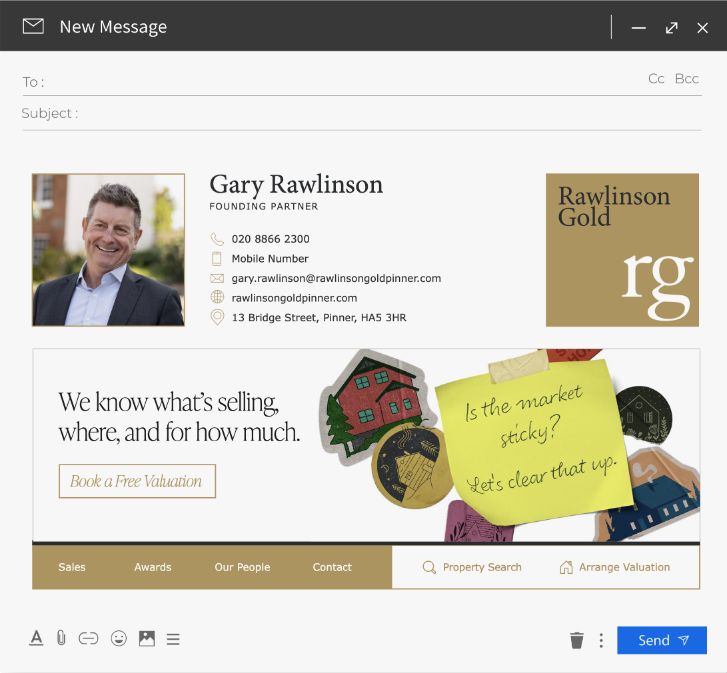Click Book a Free Valuation button
The height and width of the screenshot is (673, 727).
(137, 481)
